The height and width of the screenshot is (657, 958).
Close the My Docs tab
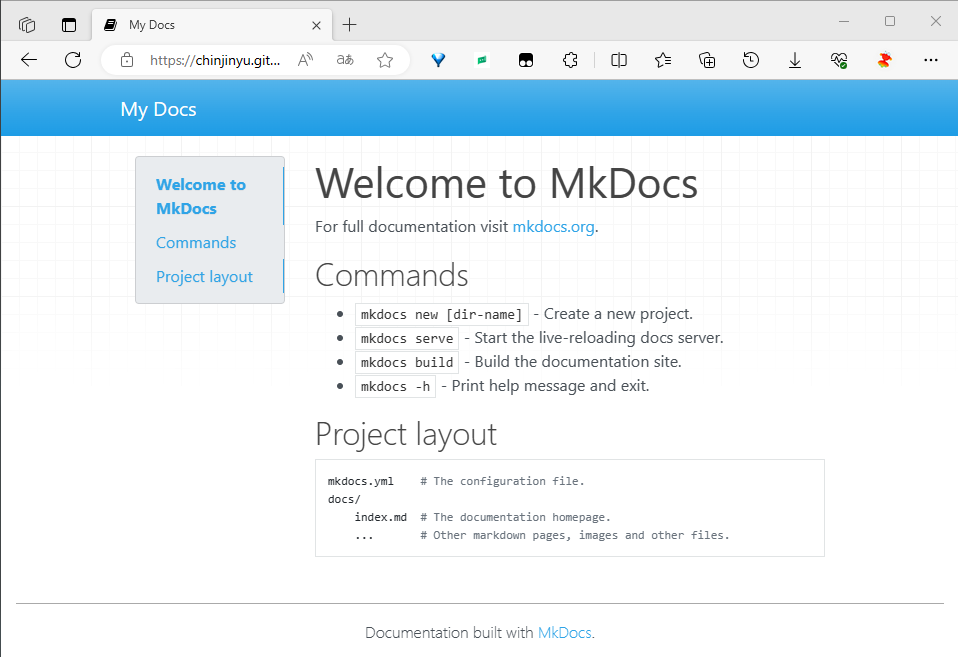(x=316, y=25)
